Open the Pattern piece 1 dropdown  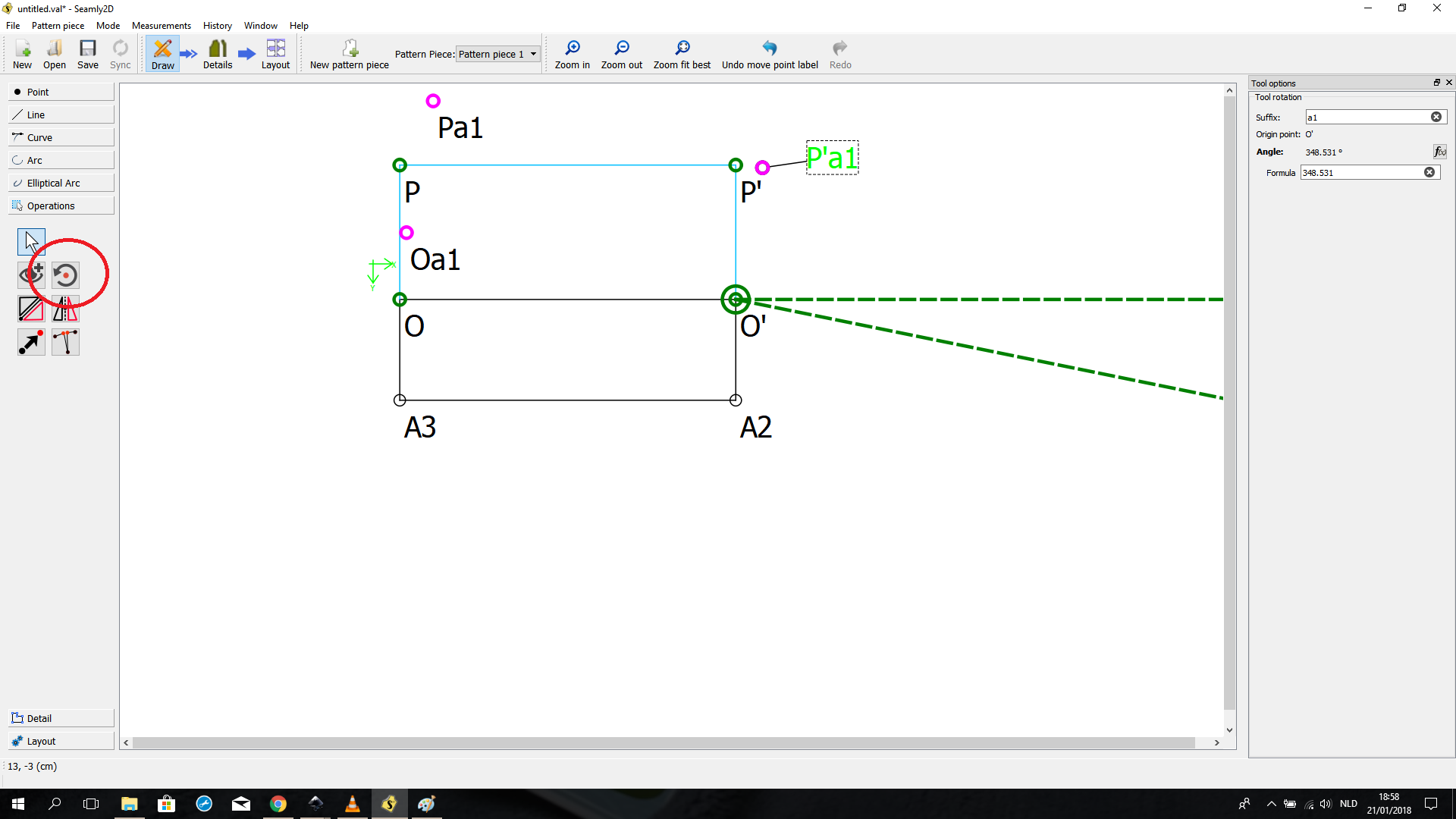point(497,54)
